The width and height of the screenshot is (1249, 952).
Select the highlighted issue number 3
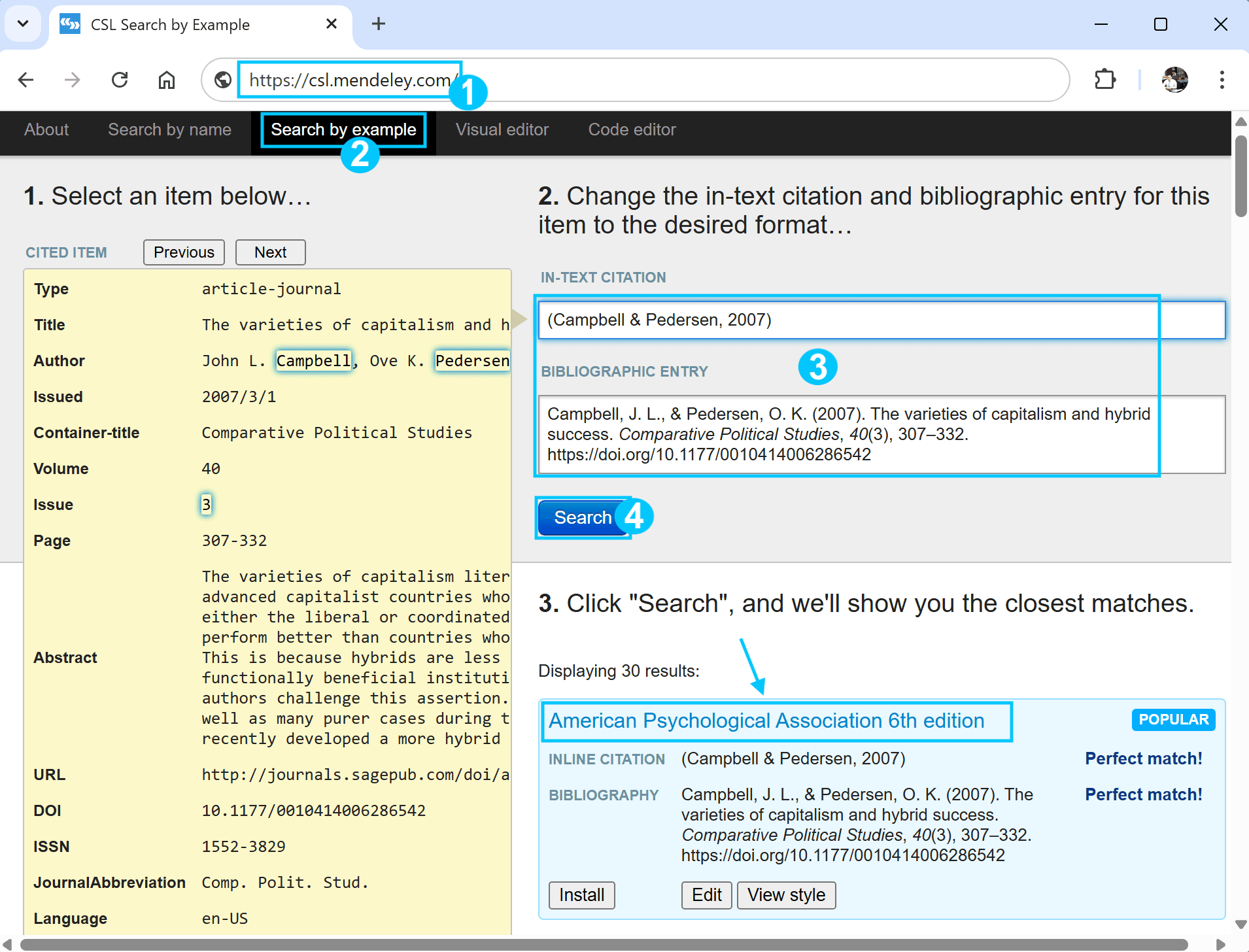(206, 505)
